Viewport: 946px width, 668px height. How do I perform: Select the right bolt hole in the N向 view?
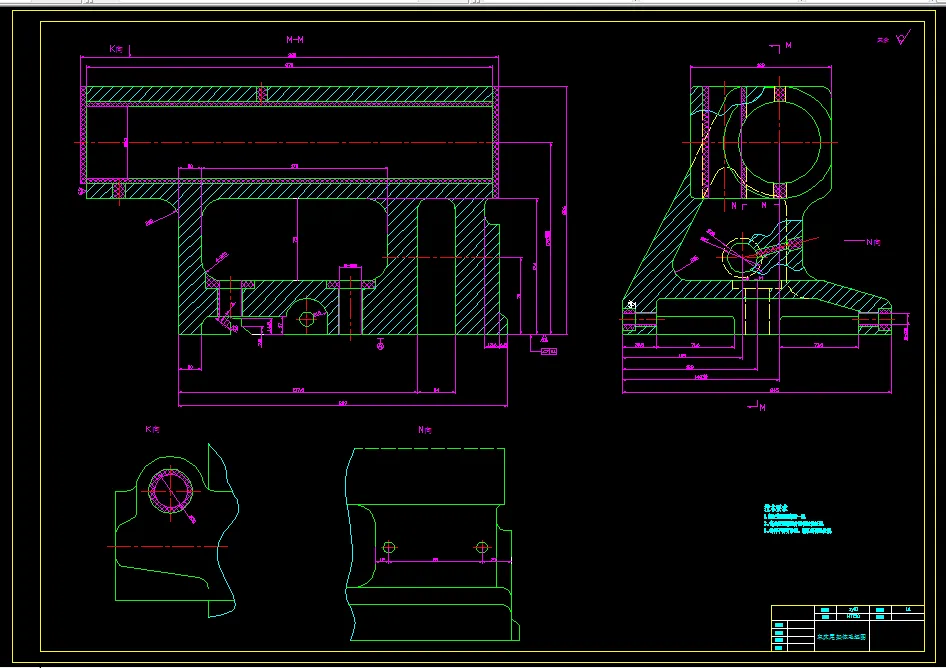pyautogui.click(x=481, y=547)
